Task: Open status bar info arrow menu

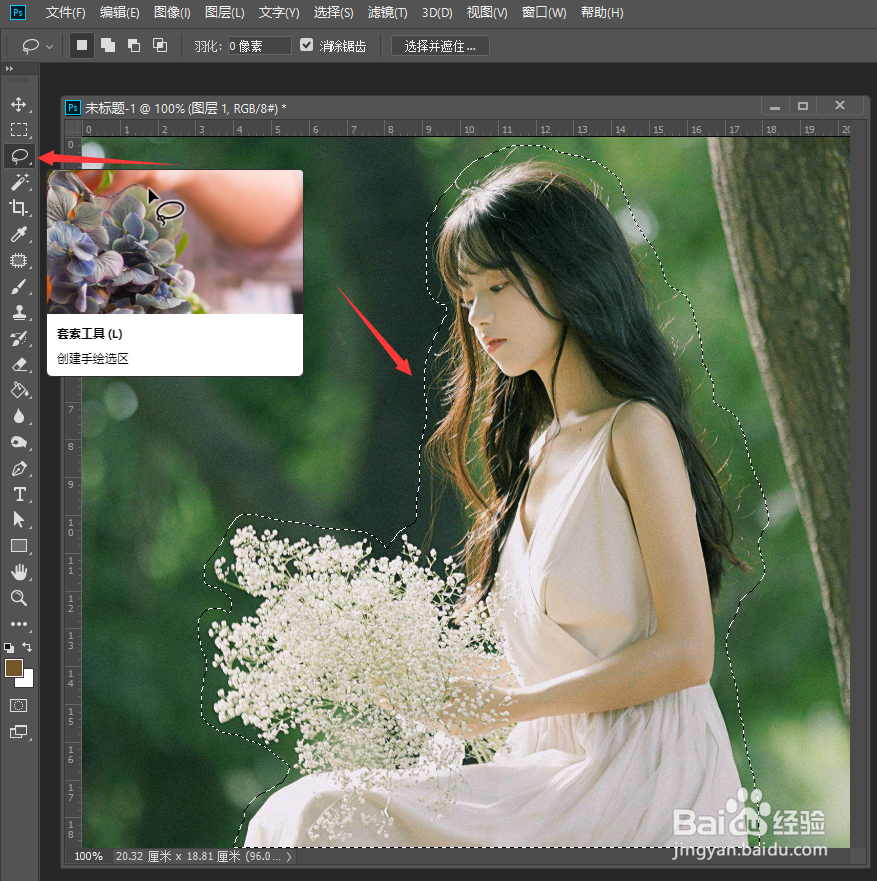Action: click(289, 857)
